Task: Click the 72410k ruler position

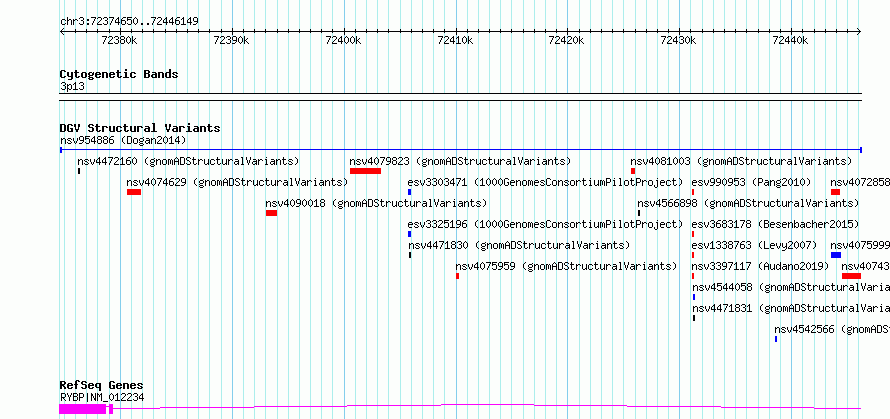Action: coord(456,40)
